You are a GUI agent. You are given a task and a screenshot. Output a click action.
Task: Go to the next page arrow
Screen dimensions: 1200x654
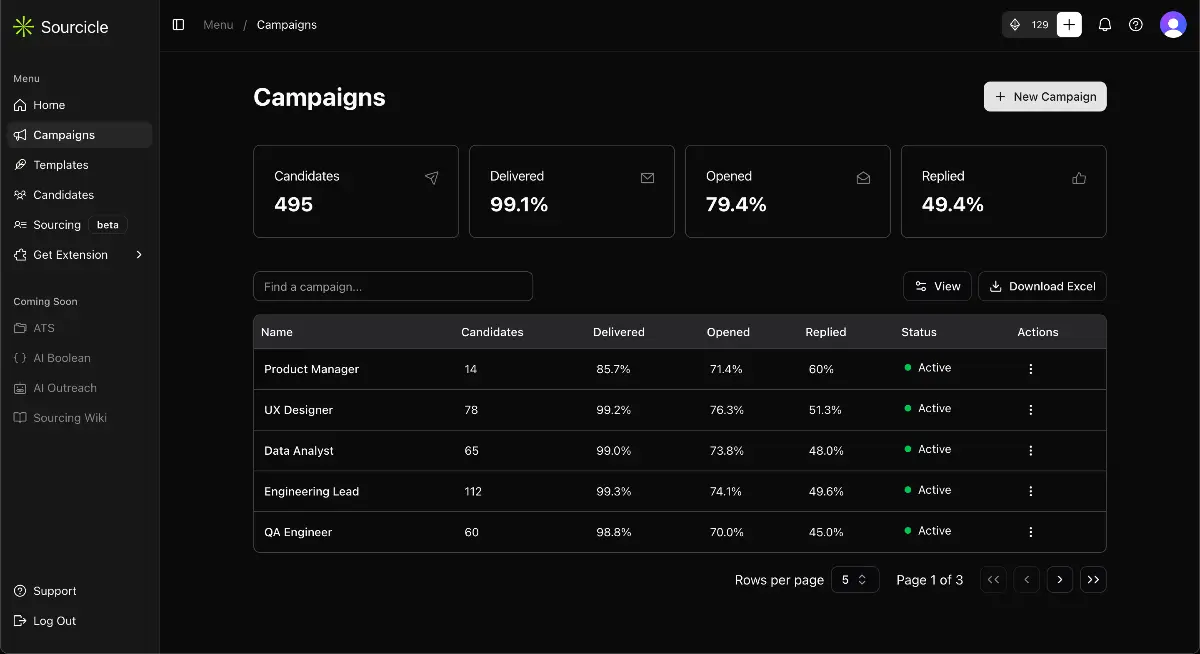[x=1059, y=580]
